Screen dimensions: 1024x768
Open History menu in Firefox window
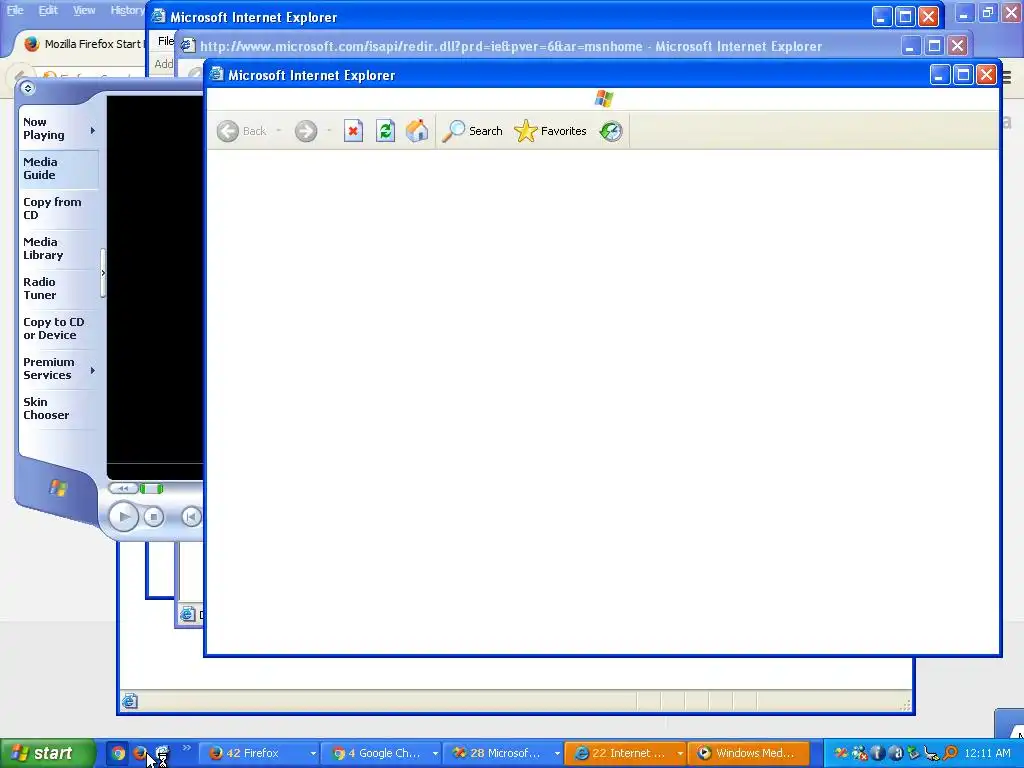[x=127, y=10]
